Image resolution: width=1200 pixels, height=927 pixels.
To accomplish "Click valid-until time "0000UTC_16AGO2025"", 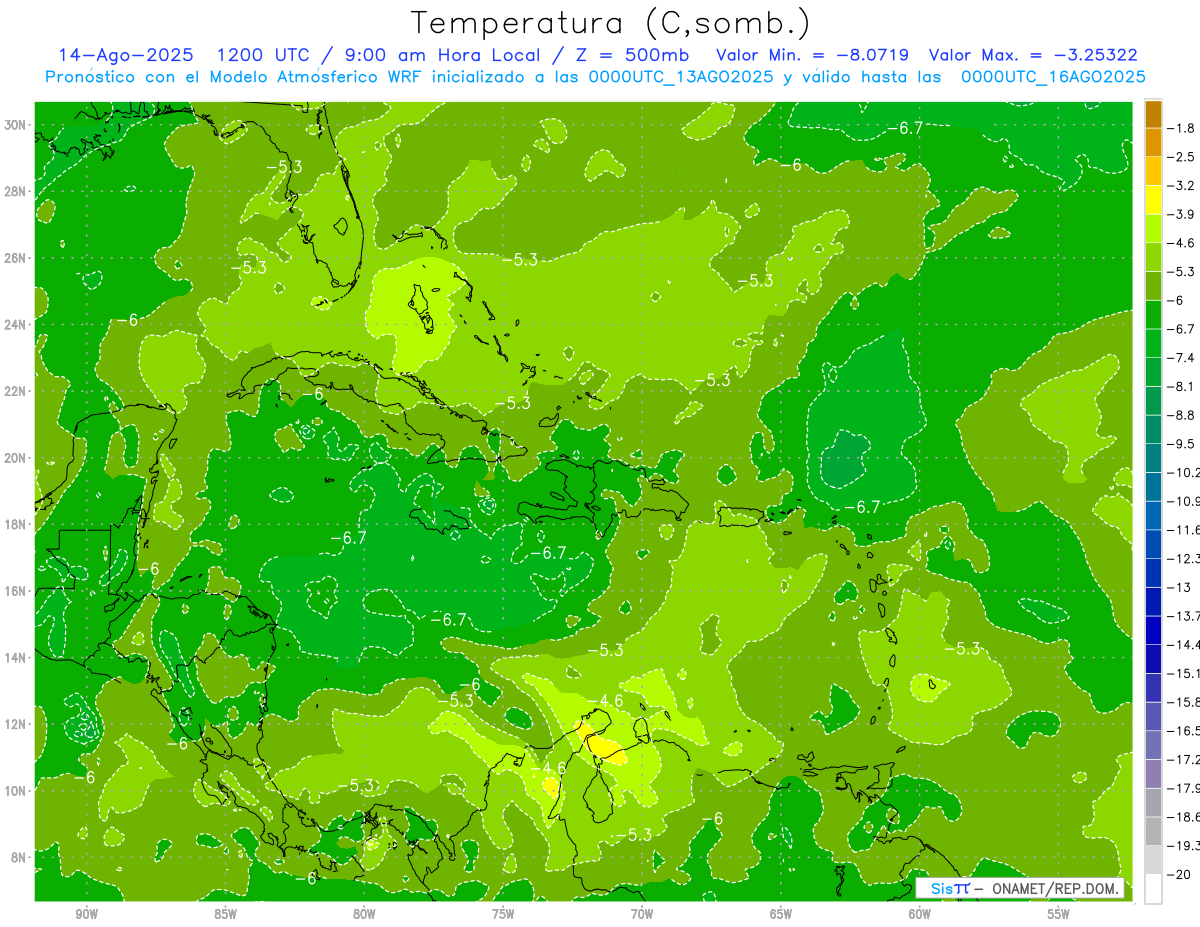I will (x=1053, y=77).
